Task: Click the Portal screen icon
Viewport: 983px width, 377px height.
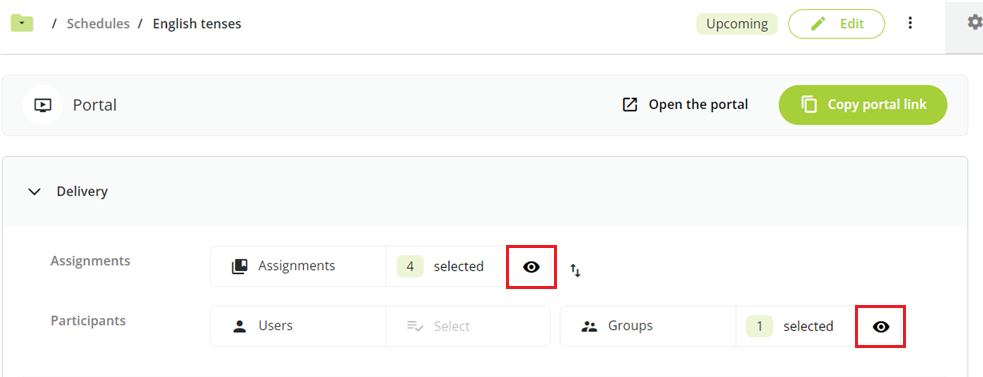Action: pos(42,105)
